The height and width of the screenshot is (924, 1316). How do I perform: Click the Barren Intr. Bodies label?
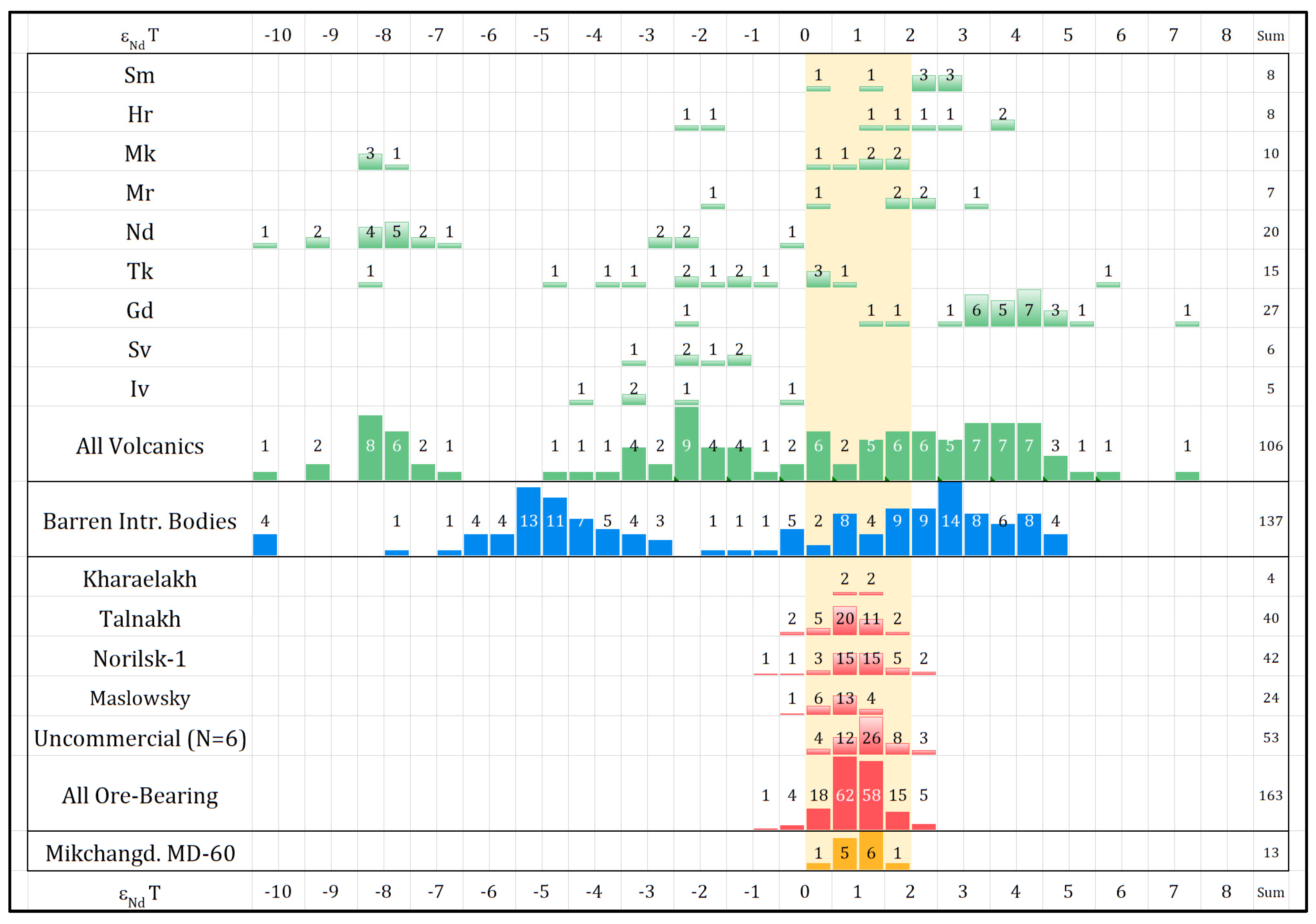(x=139, y=521)
